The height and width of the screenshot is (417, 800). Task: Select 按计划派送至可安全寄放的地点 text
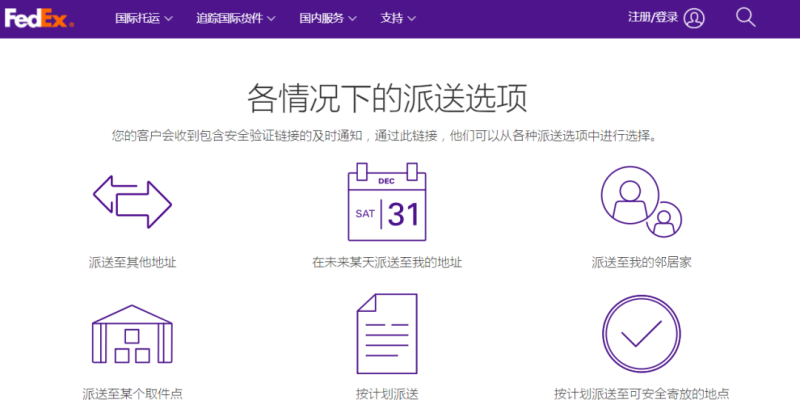click(x=641, y=394)
